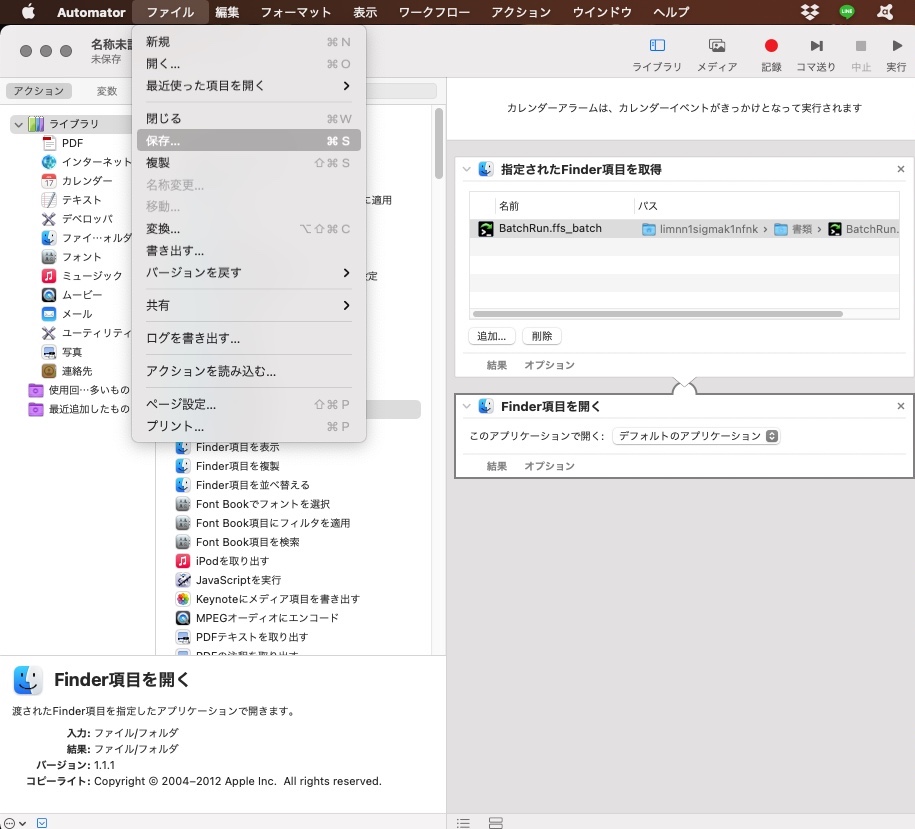Image resolution: width=915 pixels, height=829 pixels.
Task: Choose アクションを読み込む... menu item
Action: click(249, 371)
